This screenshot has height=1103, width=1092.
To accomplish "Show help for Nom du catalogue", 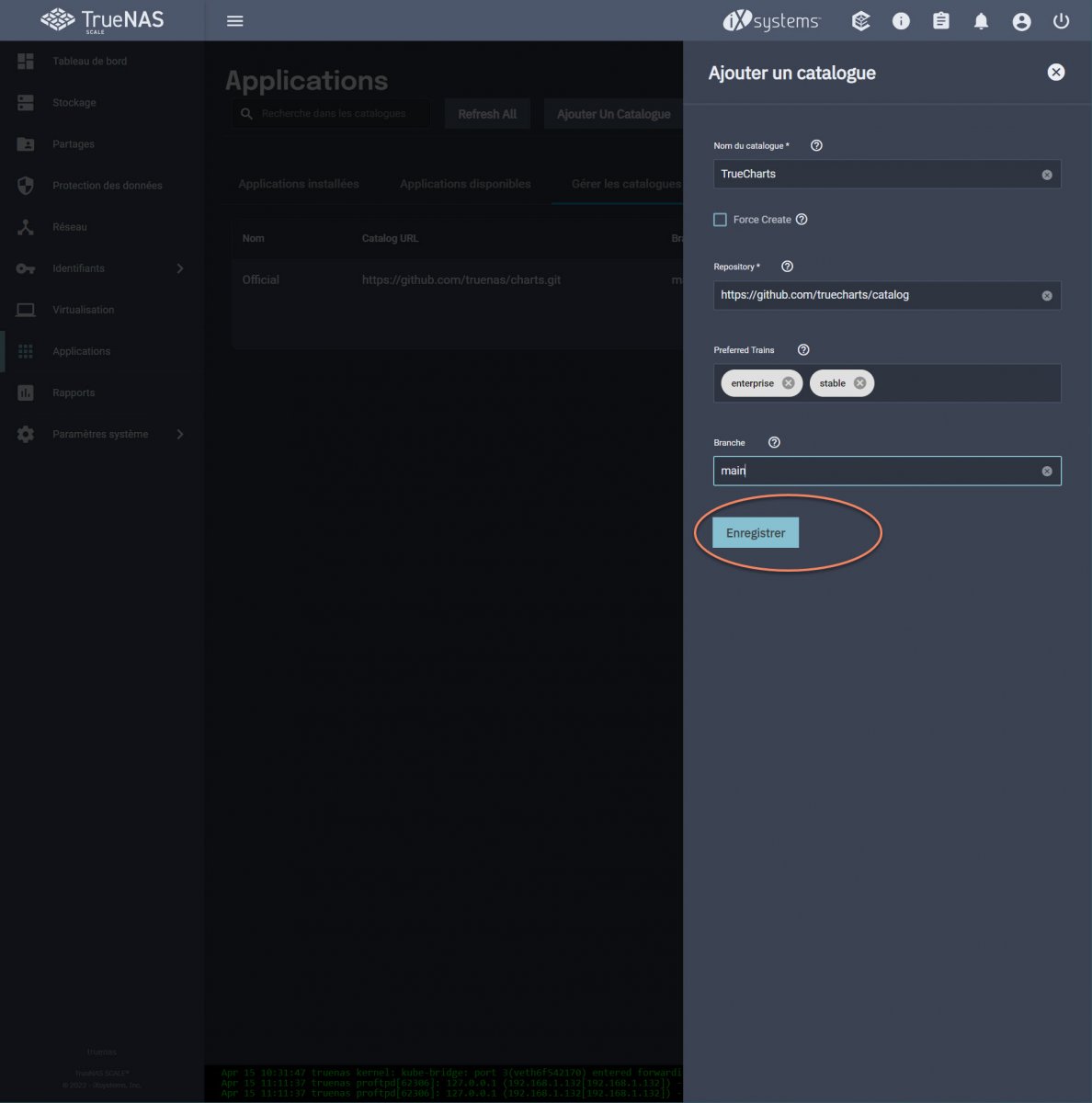I will click(x=816, y=145).
